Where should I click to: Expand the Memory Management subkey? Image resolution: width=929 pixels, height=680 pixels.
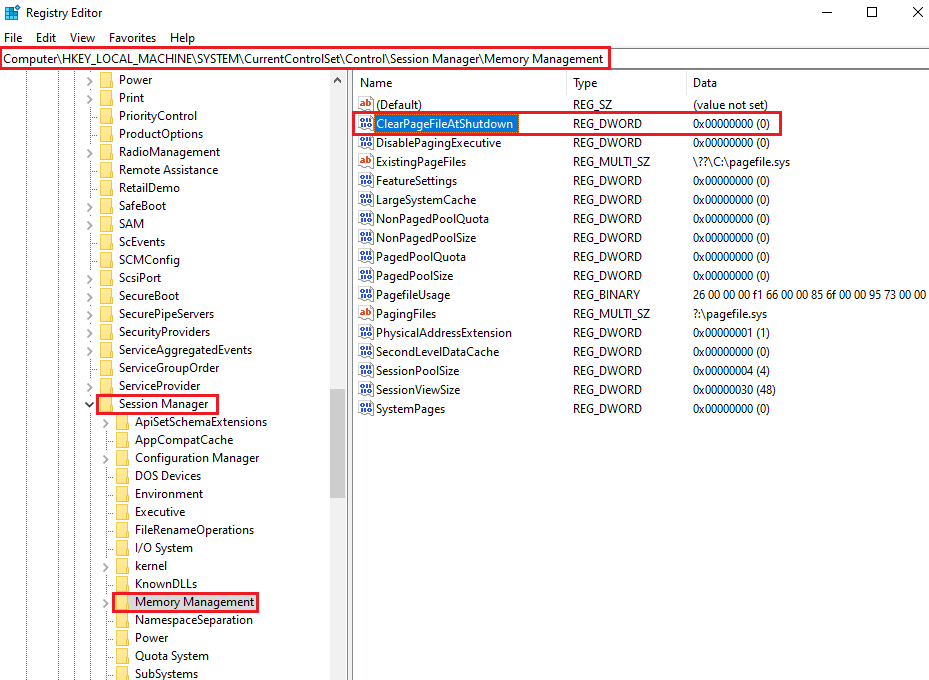click(105, 603)
